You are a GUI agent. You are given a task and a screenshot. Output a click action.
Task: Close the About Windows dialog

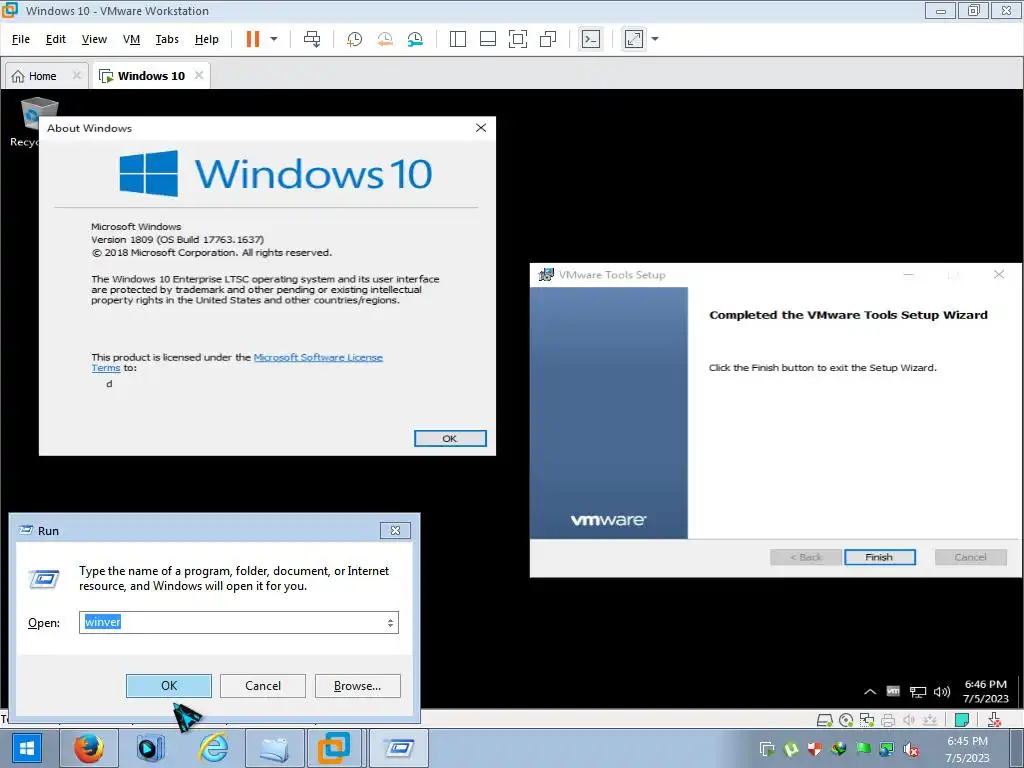[x=481, y=128]
